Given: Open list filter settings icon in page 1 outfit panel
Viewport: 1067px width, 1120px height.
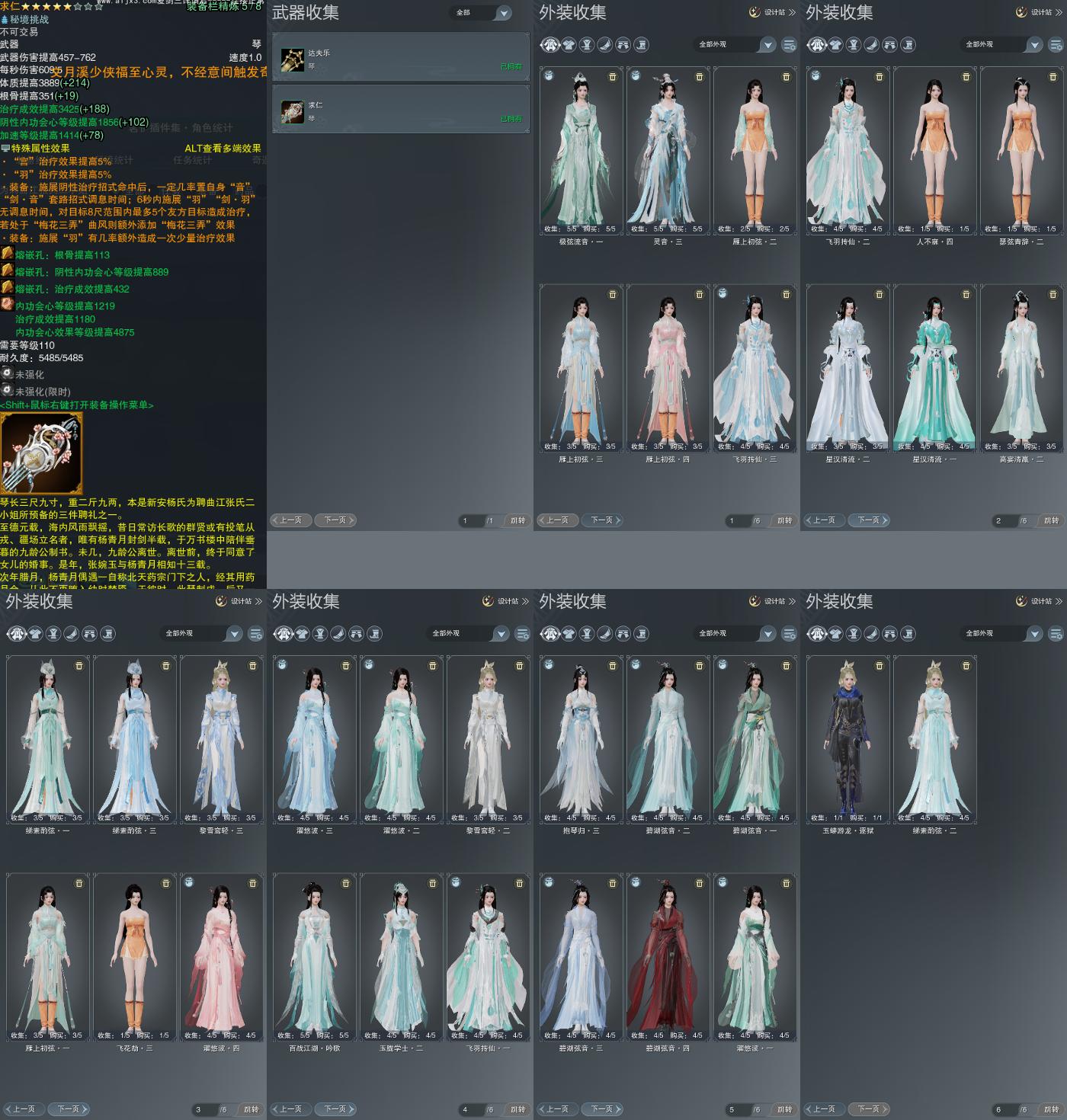Looking at the screenshot, I should click(789, 45).
